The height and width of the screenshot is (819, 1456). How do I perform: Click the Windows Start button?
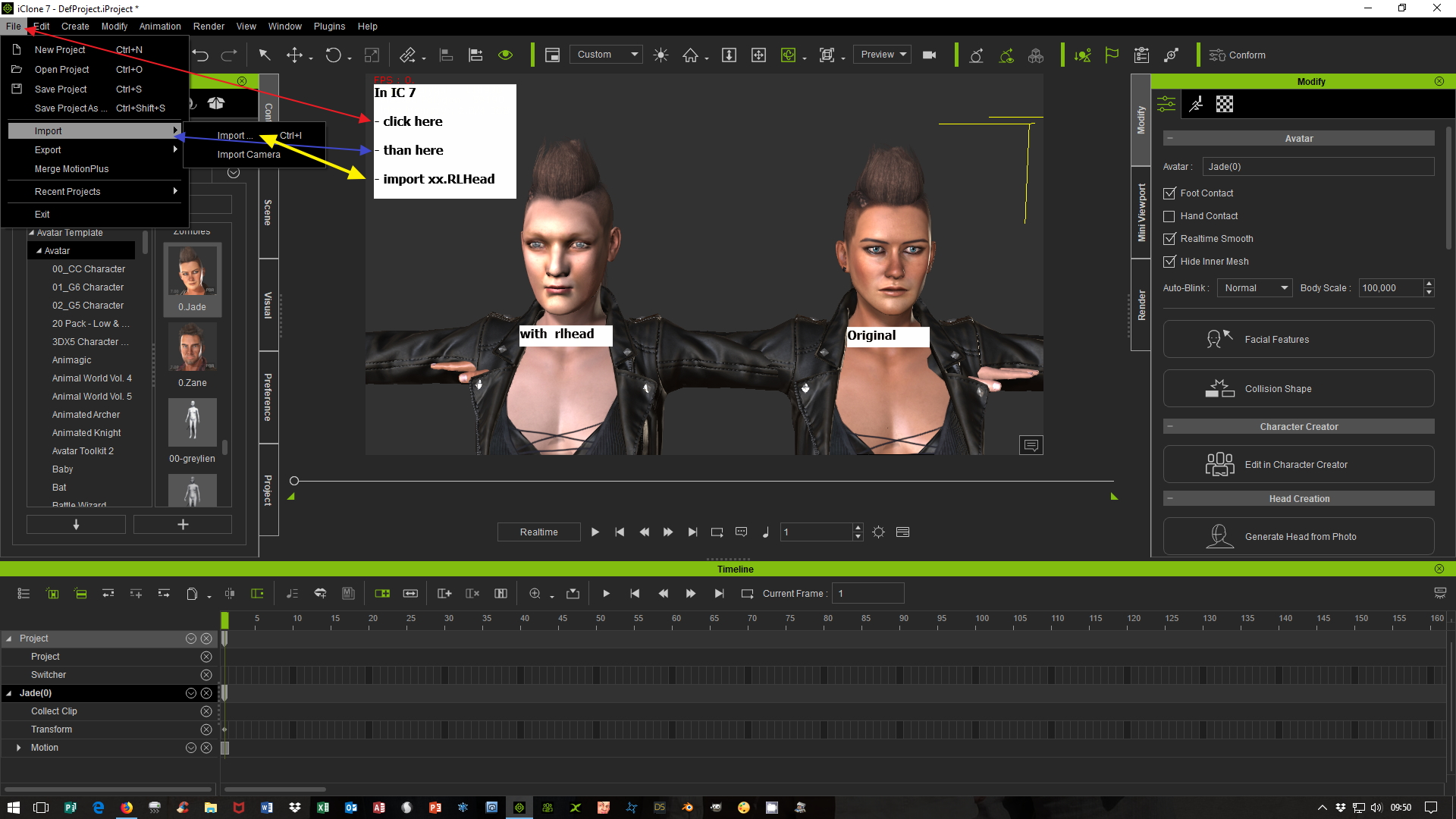[13, 808]
